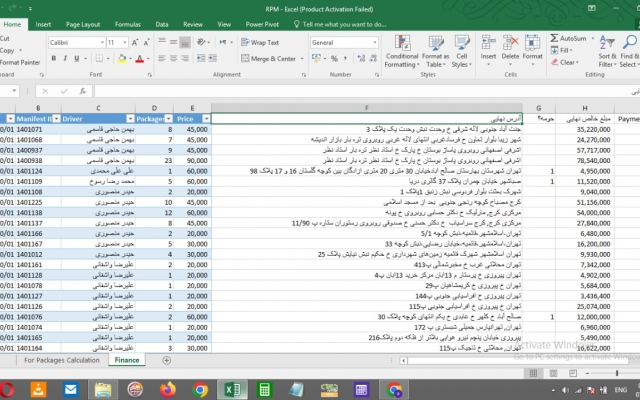Screen dimensions: 640x400
Task: Decrease indent
Action: click(201, 59)
